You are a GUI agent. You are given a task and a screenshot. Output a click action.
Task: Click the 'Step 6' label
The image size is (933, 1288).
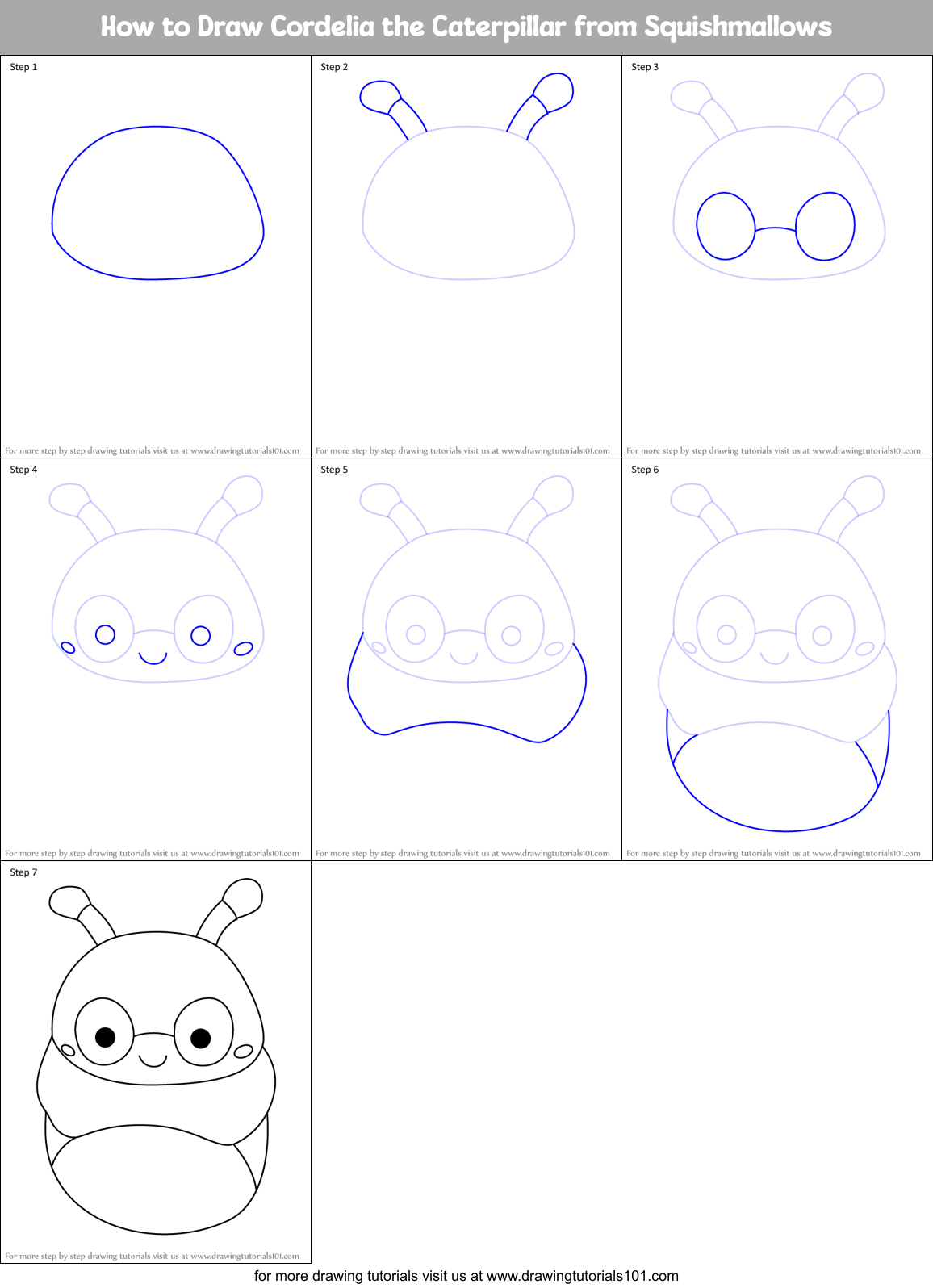(645, 470)
